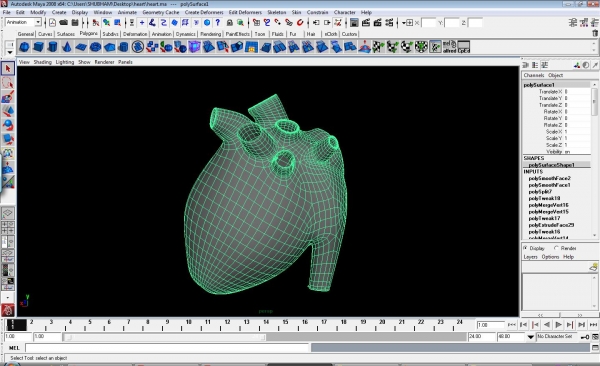
Task: Switch to the Surfaces shelf tab
Action: pos(66,34)
